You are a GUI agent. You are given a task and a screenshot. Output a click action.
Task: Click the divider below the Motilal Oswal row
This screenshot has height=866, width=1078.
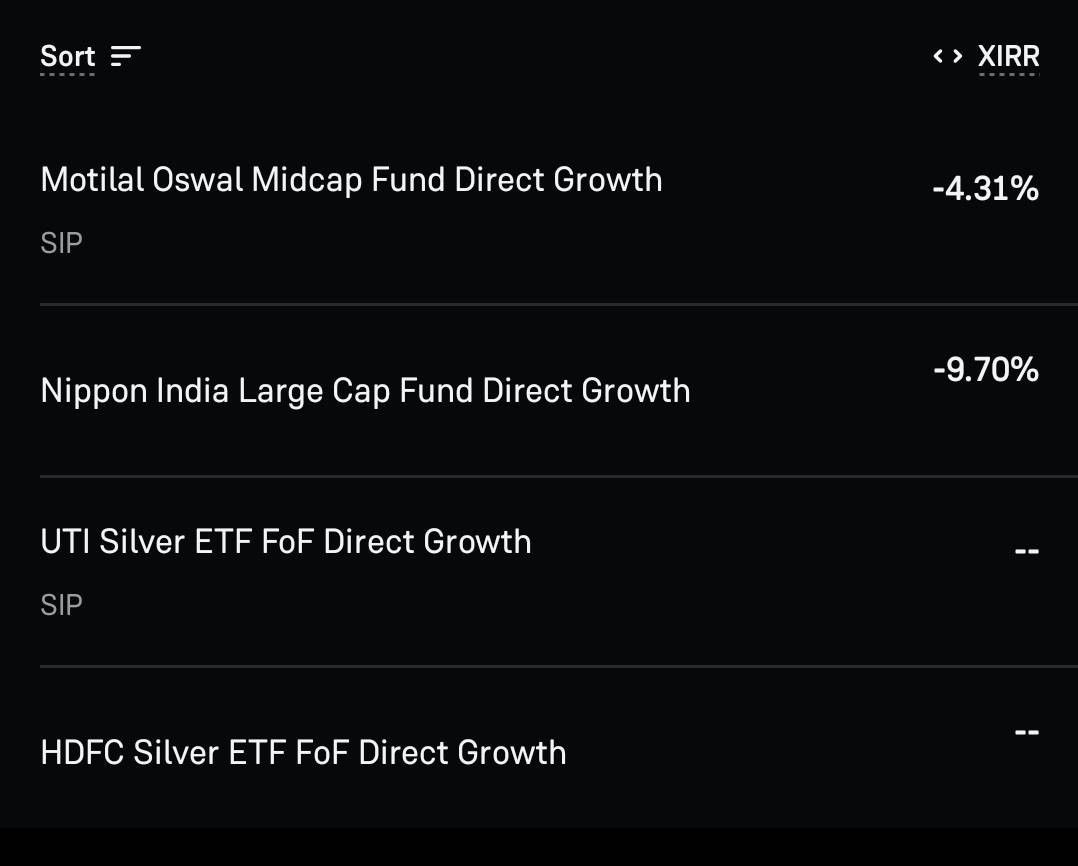(x=559, y=304)
